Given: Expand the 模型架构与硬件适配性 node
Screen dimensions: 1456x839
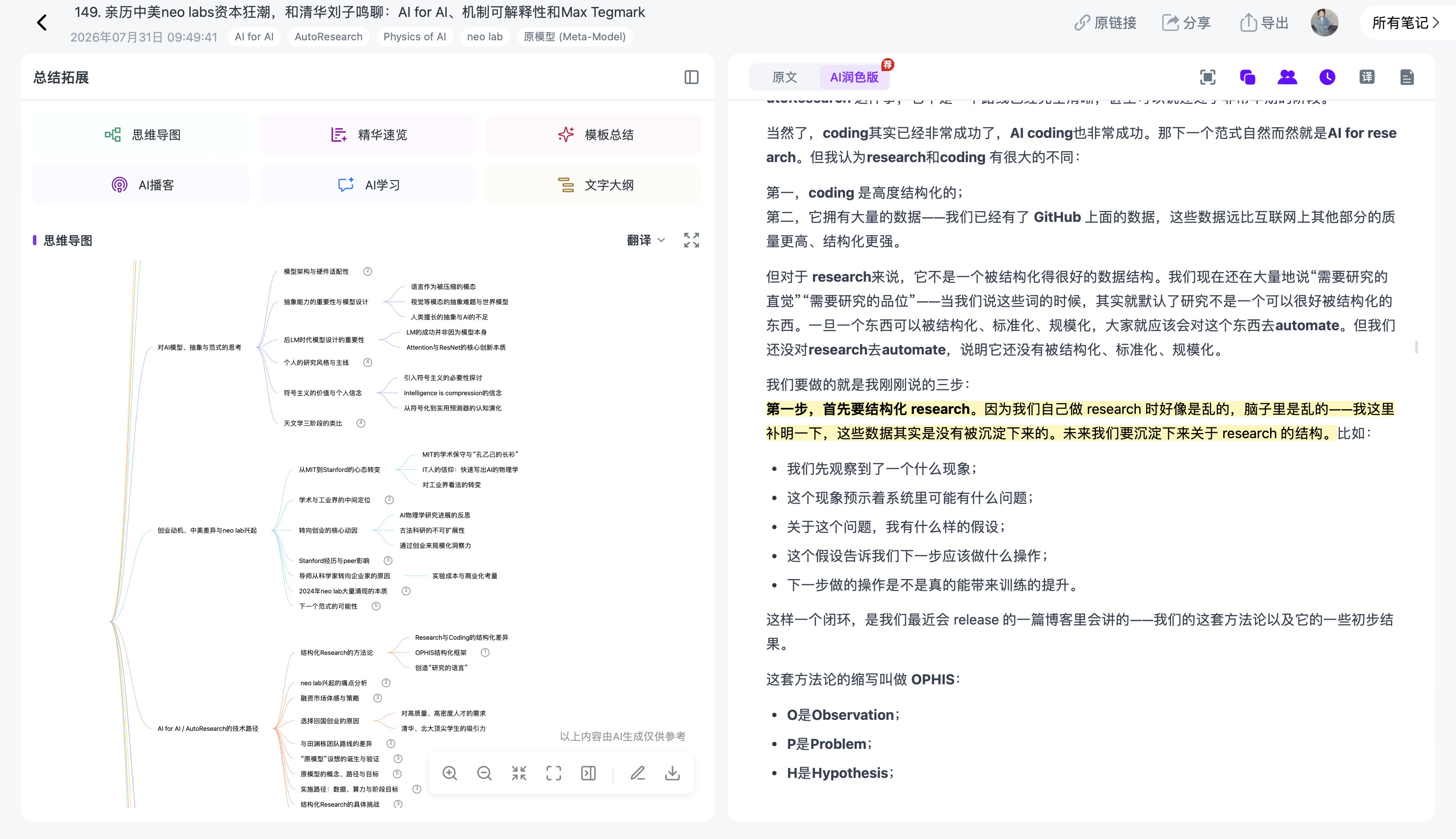Looking at the screenshot, I should coord(367,271).
